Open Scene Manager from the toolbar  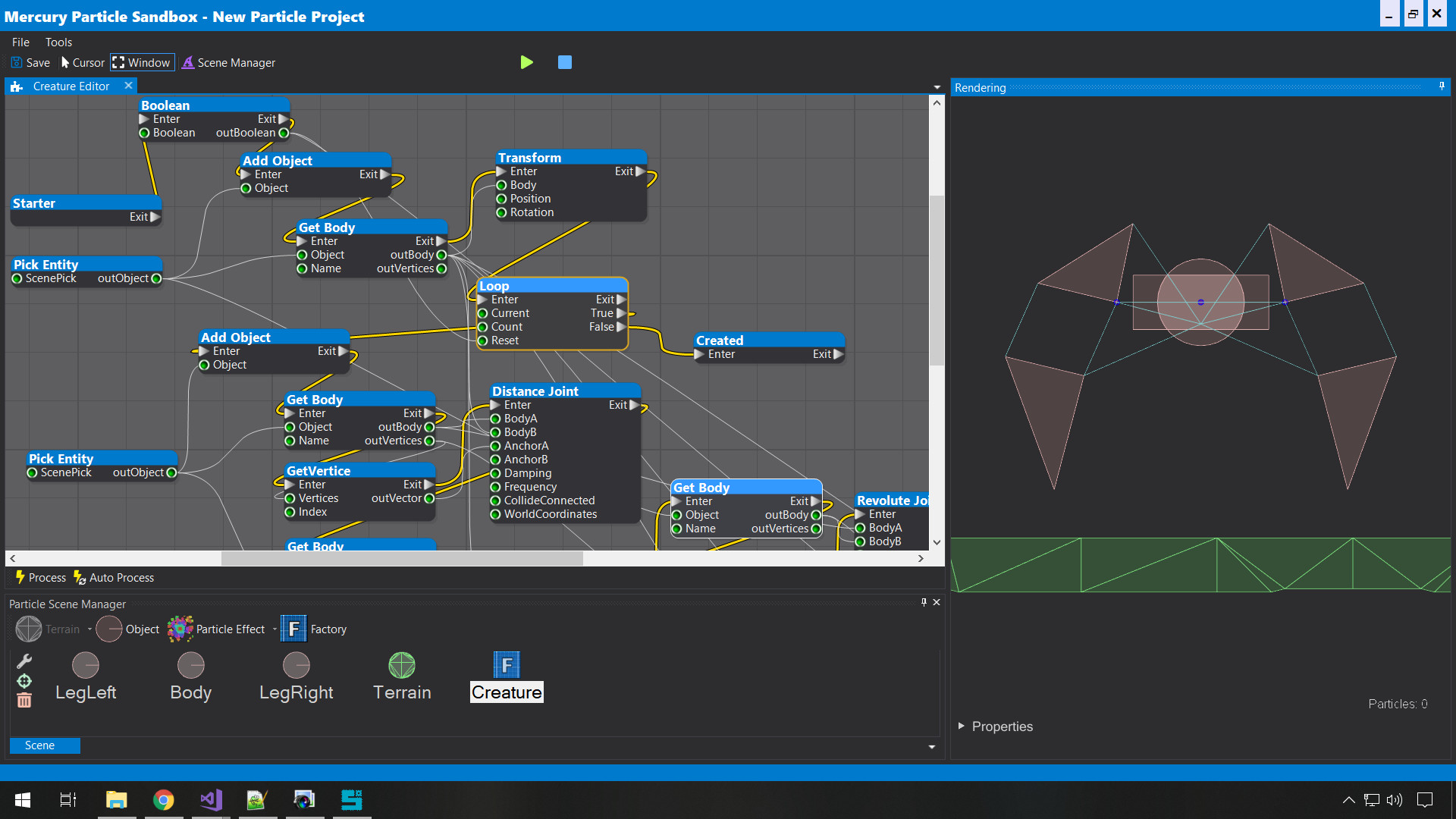click(x=228, y=63)
